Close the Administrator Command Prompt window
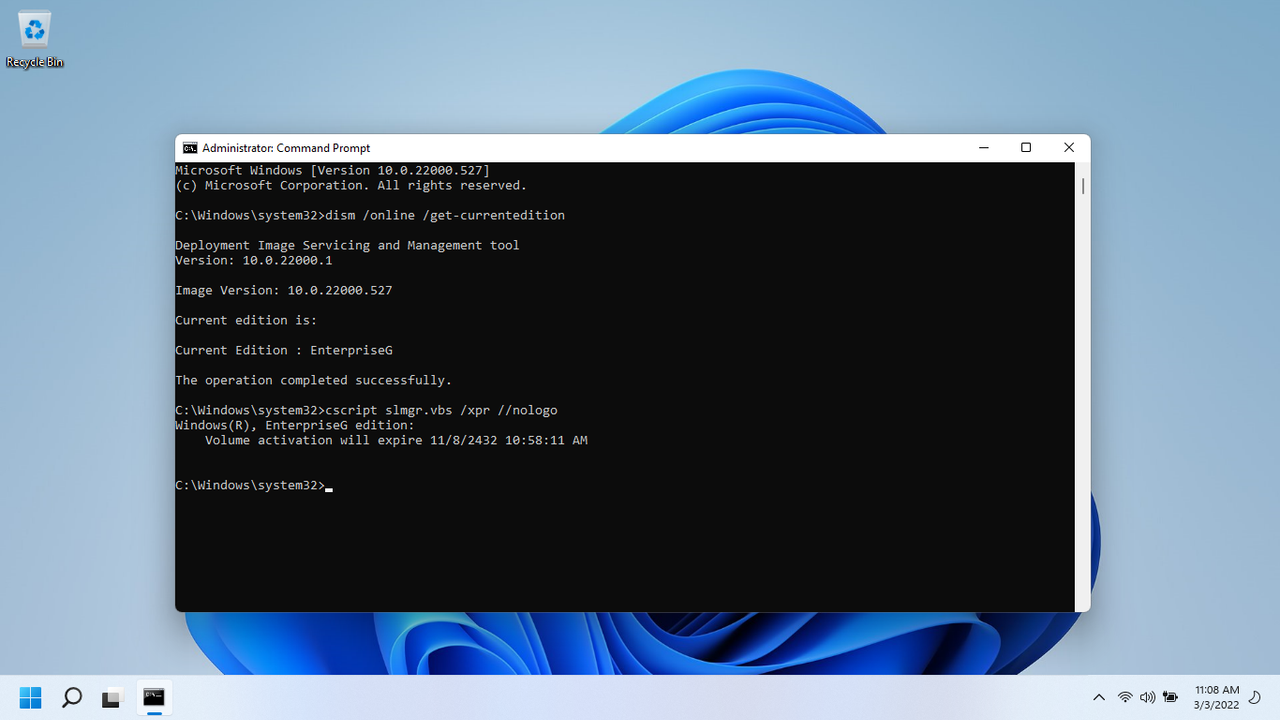Screen dimensions: 1280x720 [x=1069, y=148]
